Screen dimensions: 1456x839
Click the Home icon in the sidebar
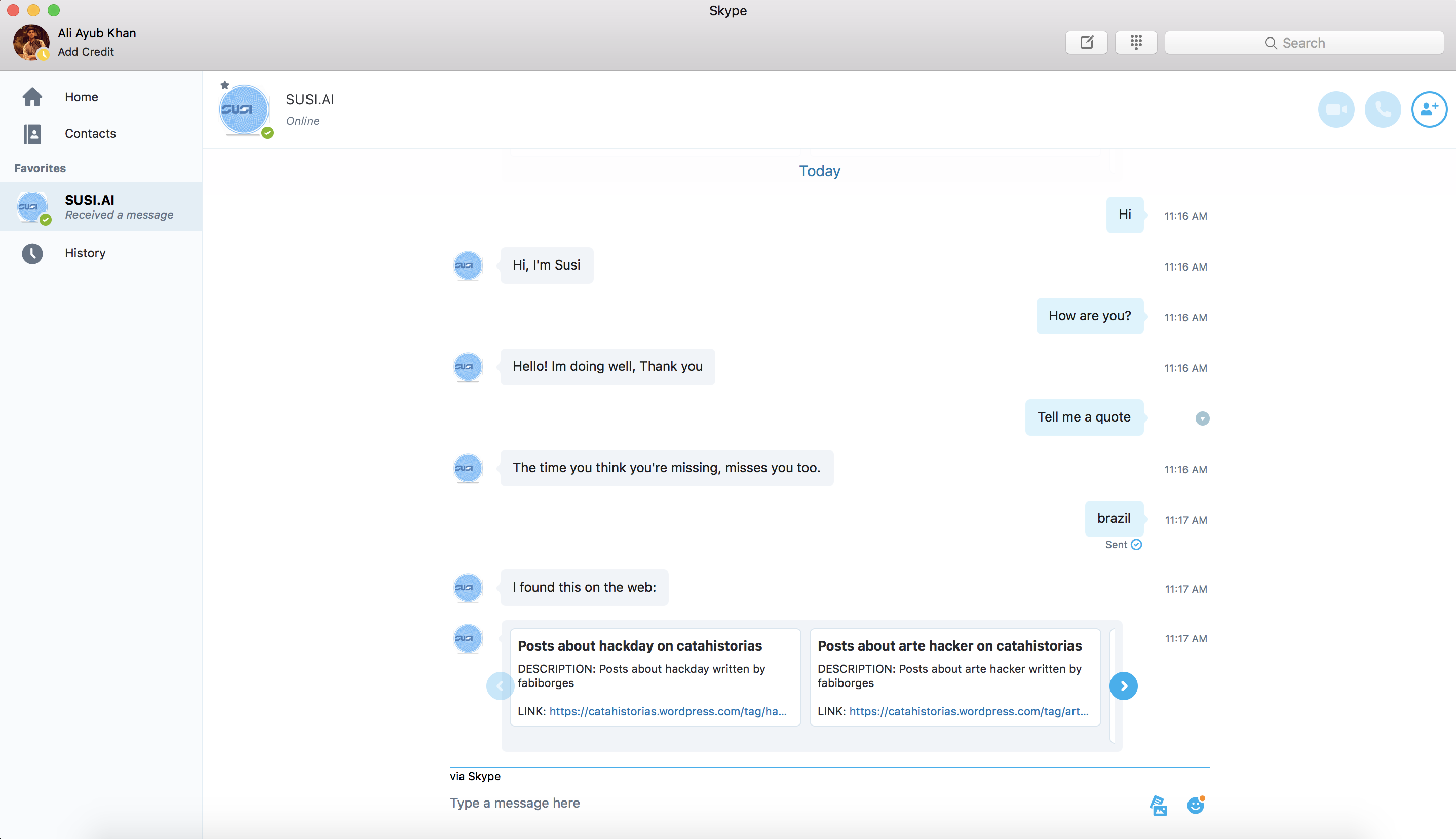click(x=32, y=97)
